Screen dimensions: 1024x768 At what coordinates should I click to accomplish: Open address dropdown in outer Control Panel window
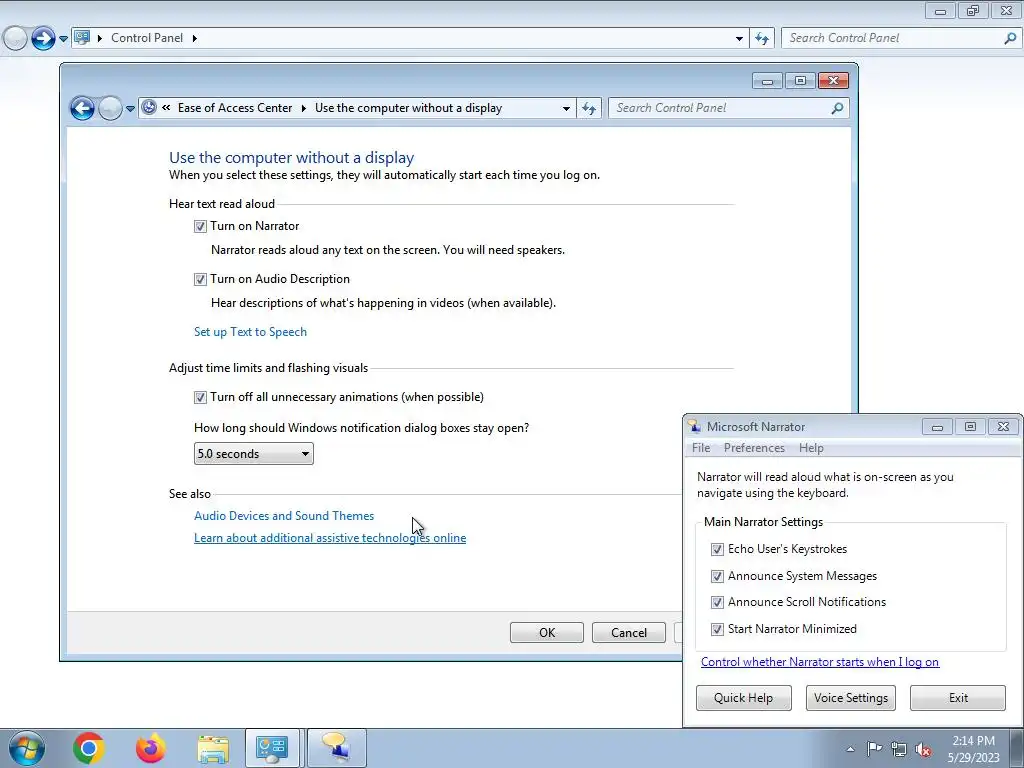tap(739, 39)
